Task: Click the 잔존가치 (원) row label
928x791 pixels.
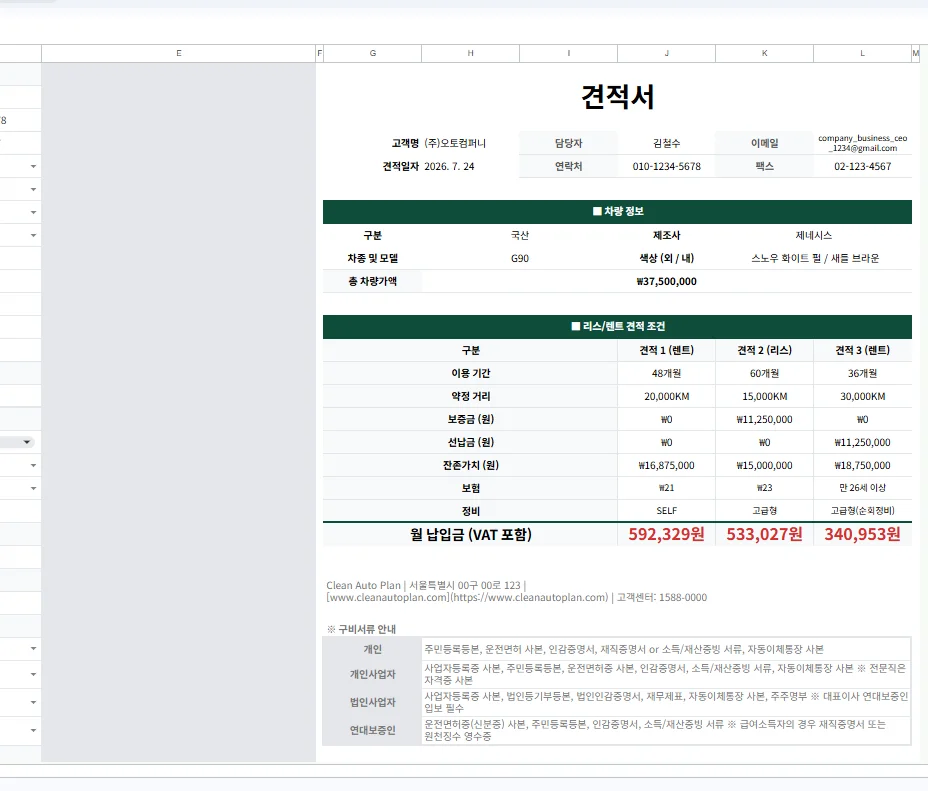Action: click(471, 466)
